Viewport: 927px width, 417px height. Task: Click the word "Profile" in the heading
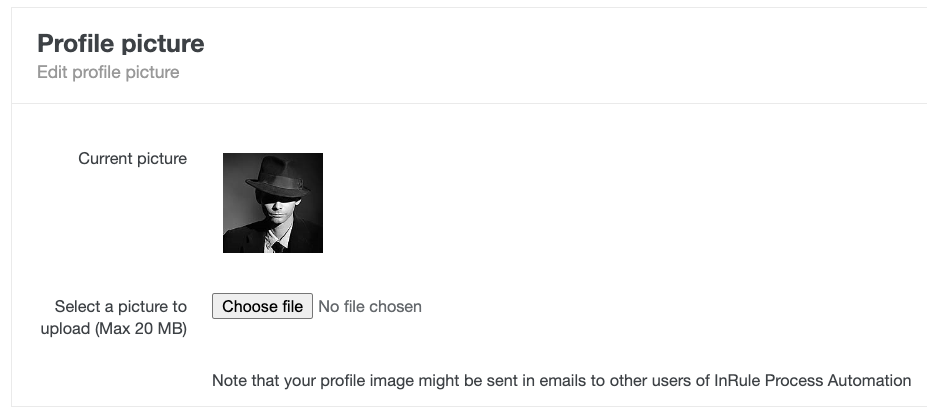75,44
